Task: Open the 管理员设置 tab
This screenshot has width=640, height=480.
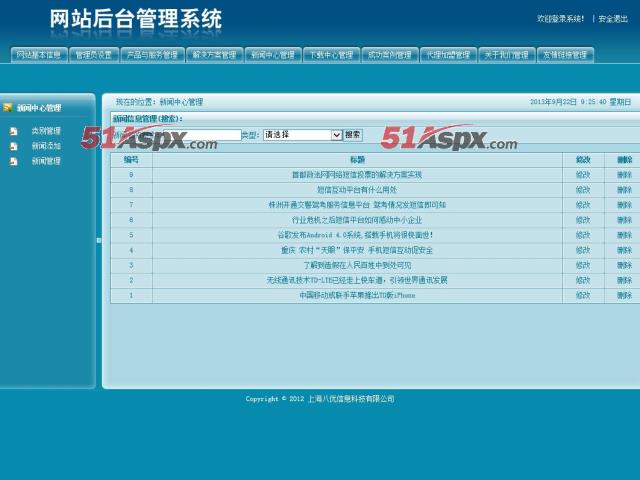Action: click(94, 55)
